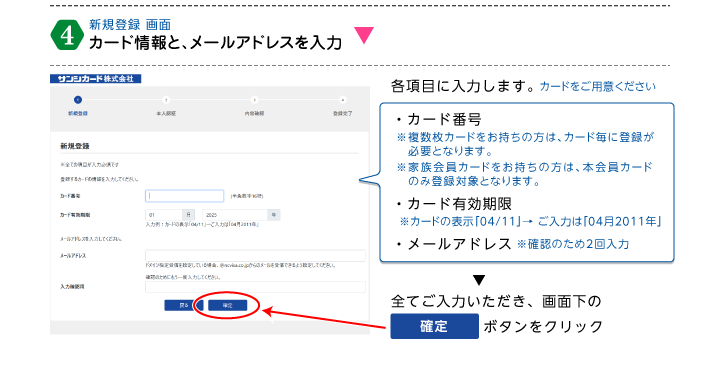Click the text 各項目に入力します。

click(463, 86)
